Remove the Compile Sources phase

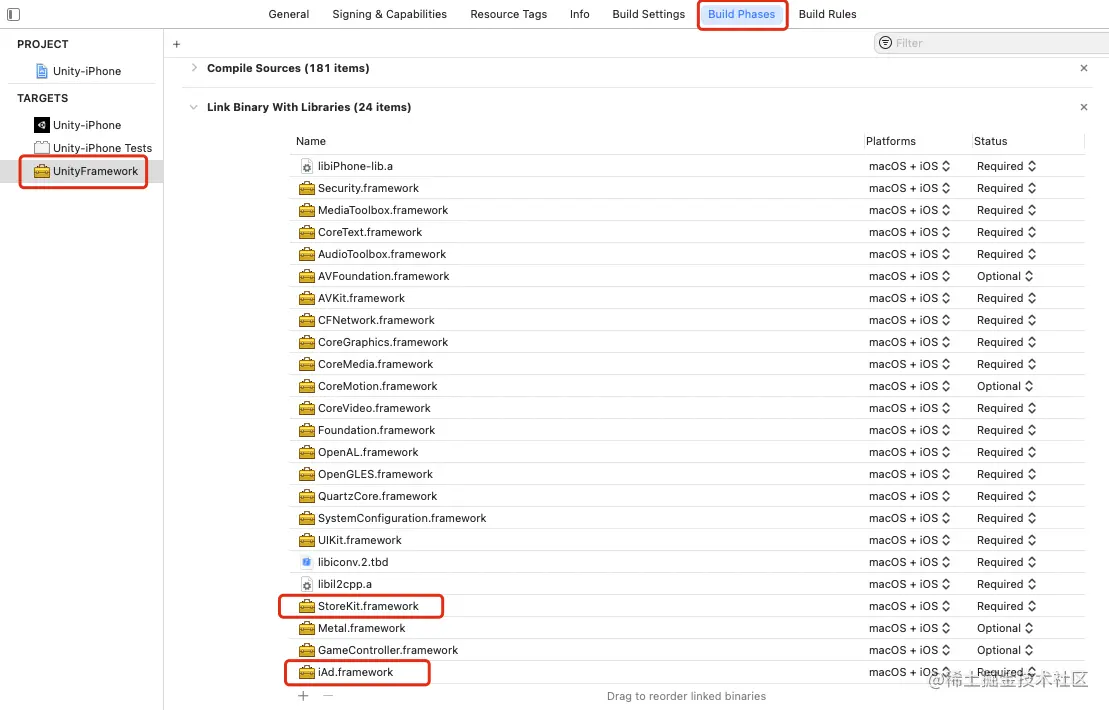(1084, 68)
